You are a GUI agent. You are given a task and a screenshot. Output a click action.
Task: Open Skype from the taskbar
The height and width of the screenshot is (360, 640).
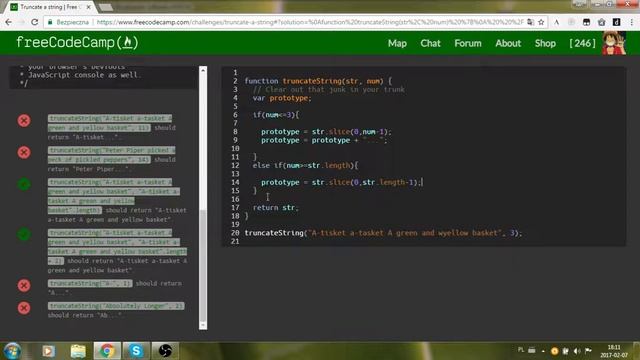pos(136,351)
